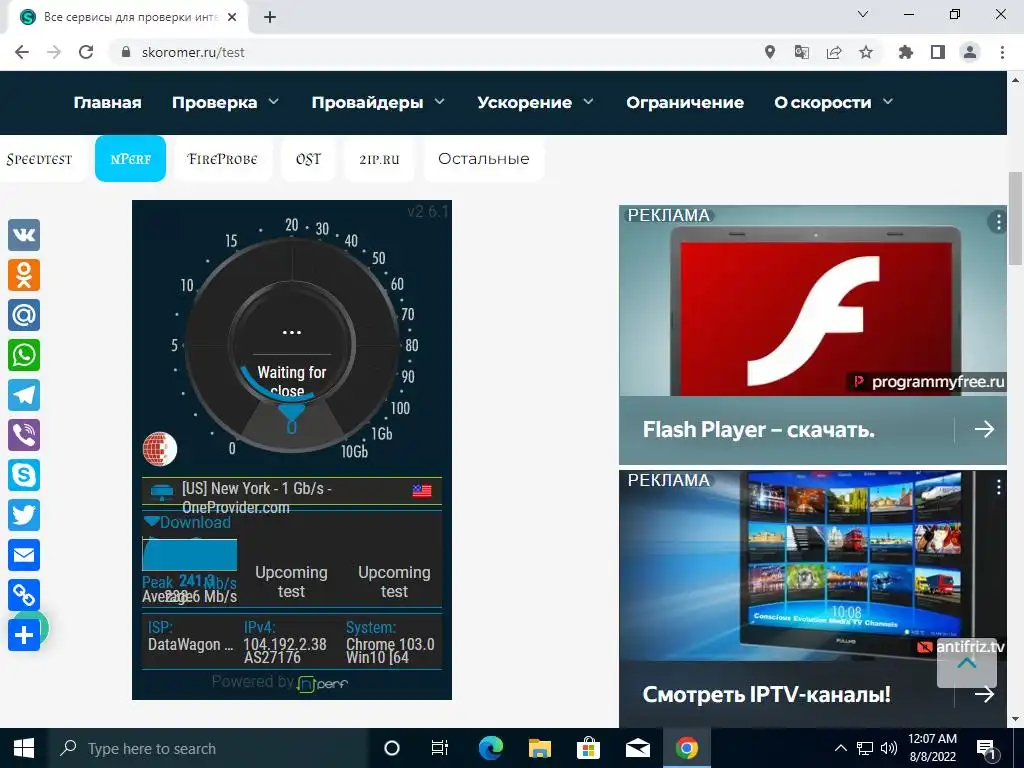
Task: Bookmark this page with star icon
Action: [866, 52]
